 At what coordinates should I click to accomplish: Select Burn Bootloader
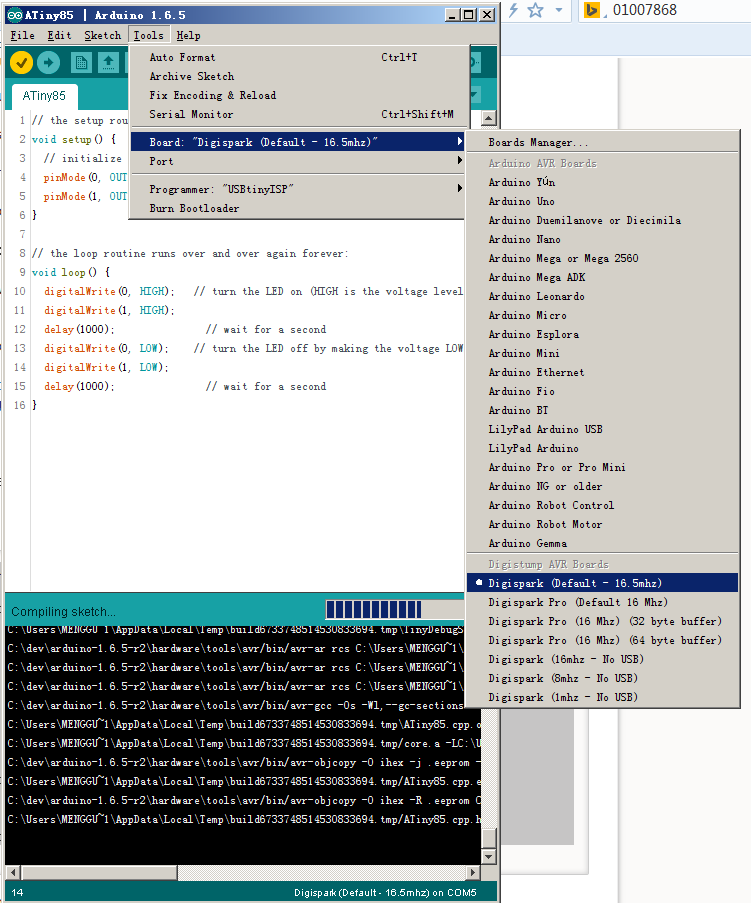(x=297, y=208)
